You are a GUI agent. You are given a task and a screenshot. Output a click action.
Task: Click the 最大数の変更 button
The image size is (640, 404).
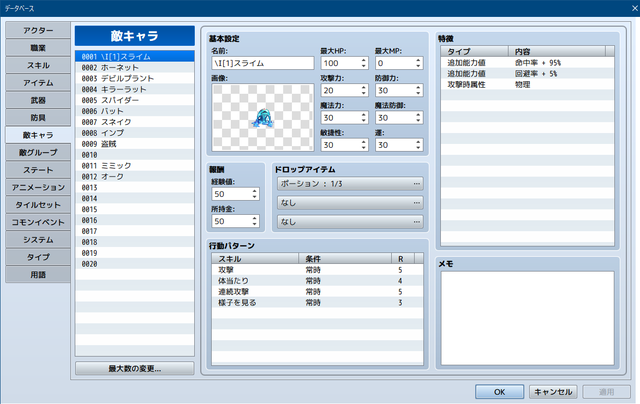(x=135, y=368)
